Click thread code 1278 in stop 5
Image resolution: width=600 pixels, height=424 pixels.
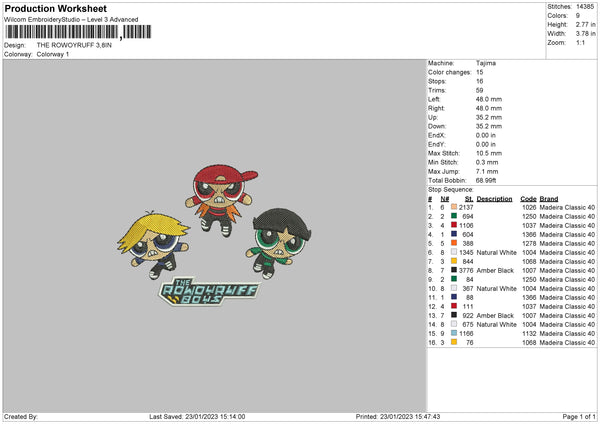click(529, 243)
